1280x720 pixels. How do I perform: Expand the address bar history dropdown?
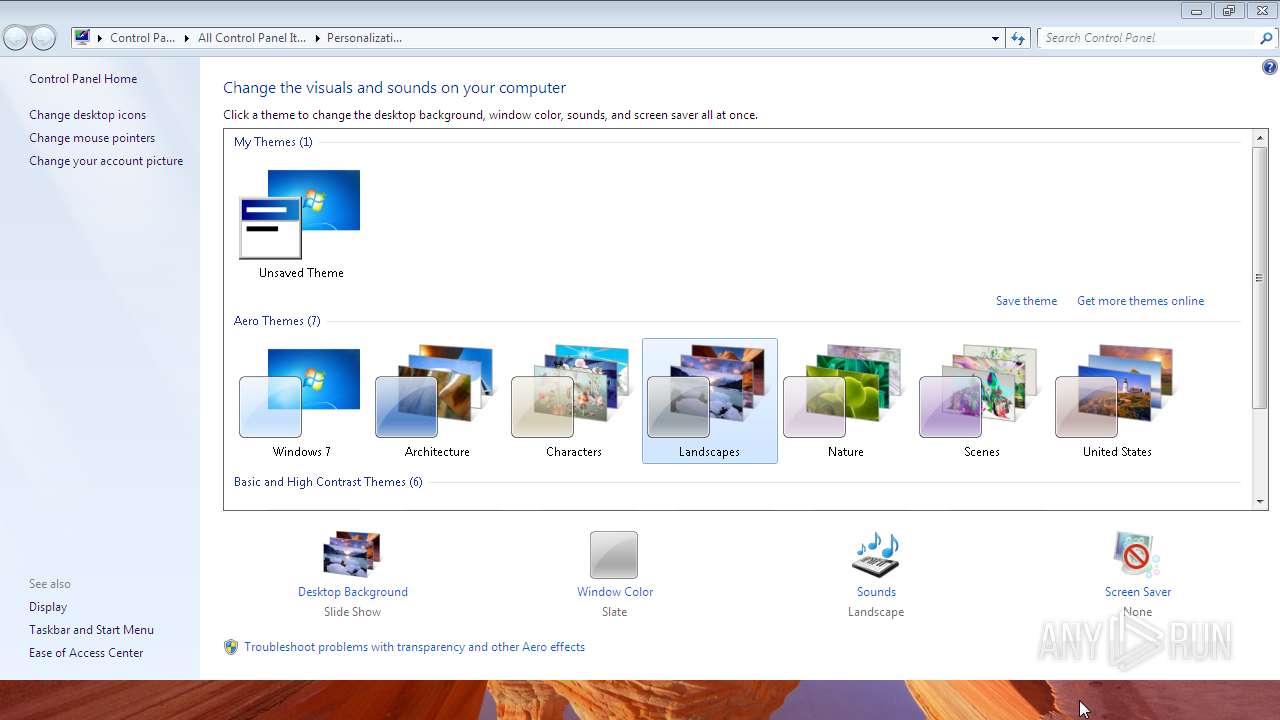(995, 38)
